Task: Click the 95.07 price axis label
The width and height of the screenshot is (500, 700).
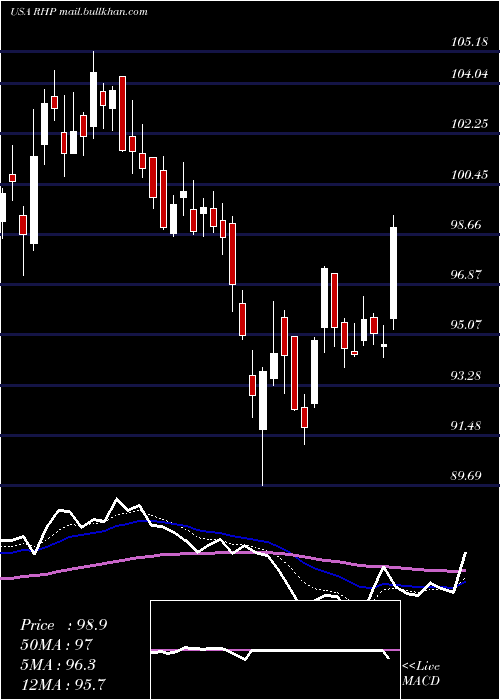Action: point(466,325)
